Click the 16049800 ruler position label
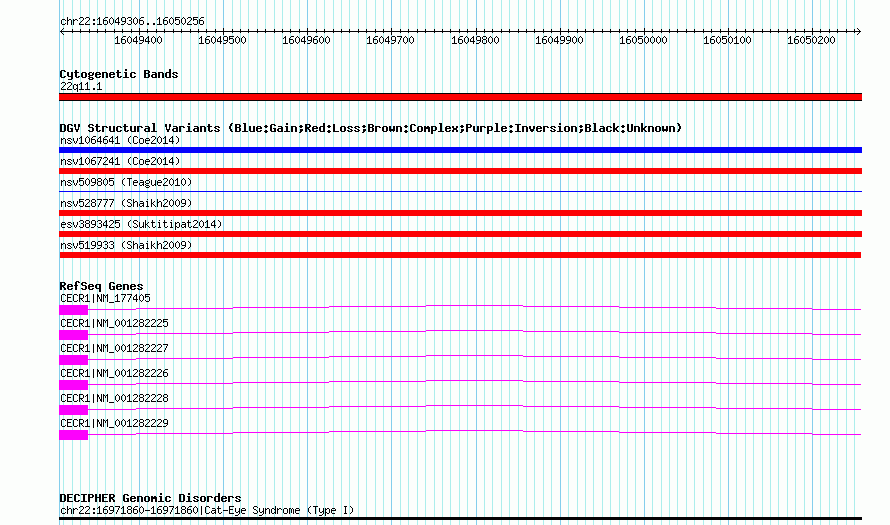Viewport: 890px width, 525px height. [x=475, y=40]
